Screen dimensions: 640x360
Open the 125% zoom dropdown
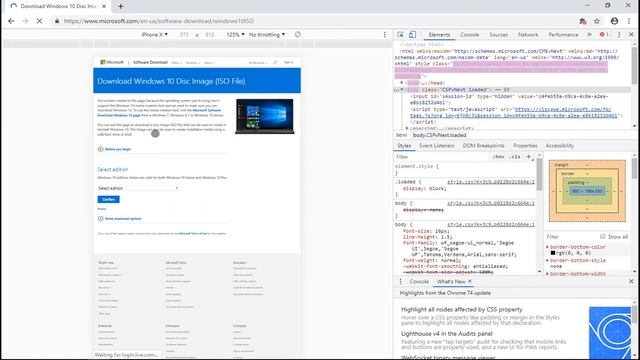click(235, 35)
